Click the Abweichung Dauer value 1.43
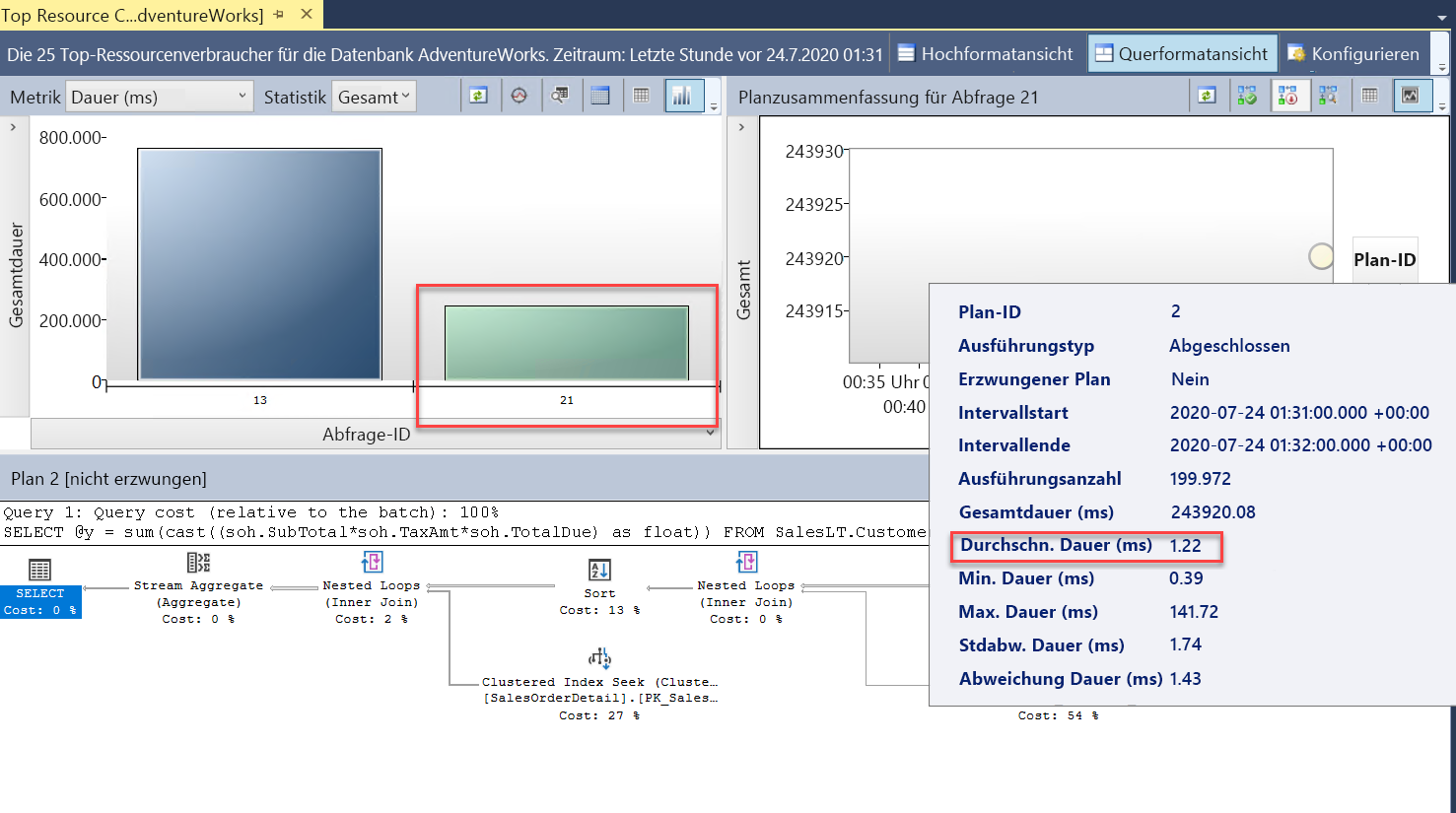 (1185, 679)
